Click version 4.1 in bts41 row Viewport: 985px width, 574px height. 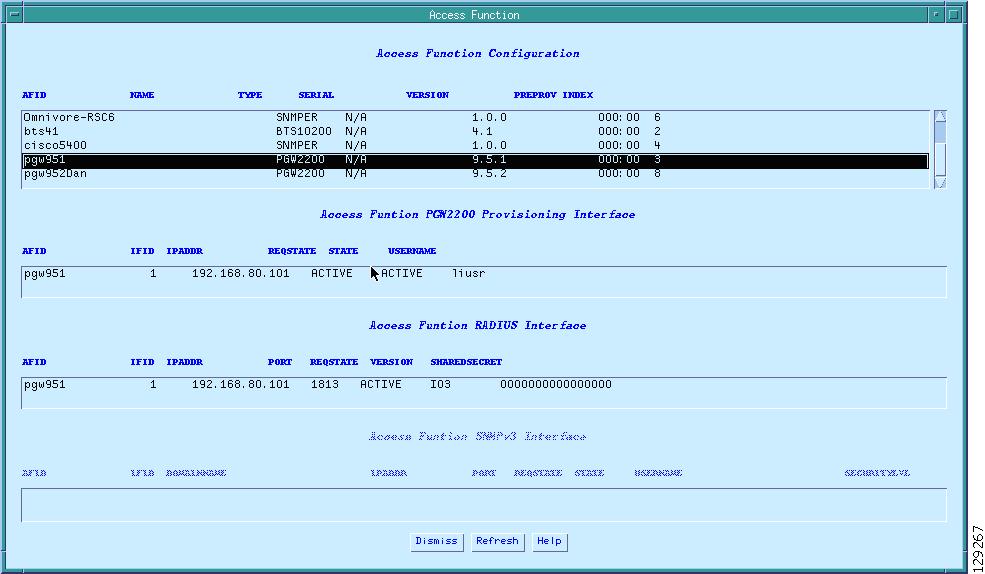tap(482, 131)
